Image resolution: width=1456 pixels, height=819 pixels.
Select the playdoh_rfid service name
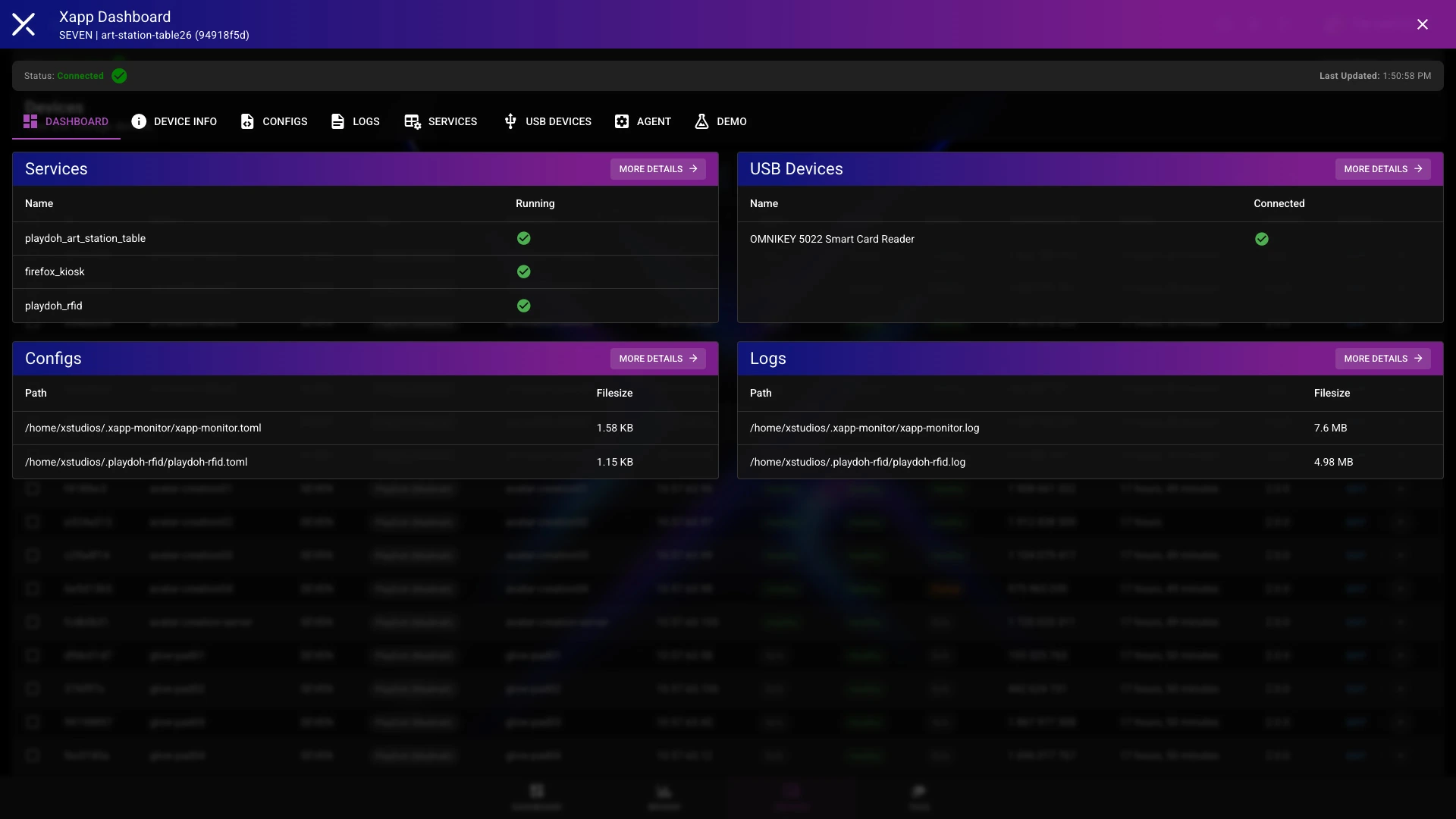click(x=54, y=306)
